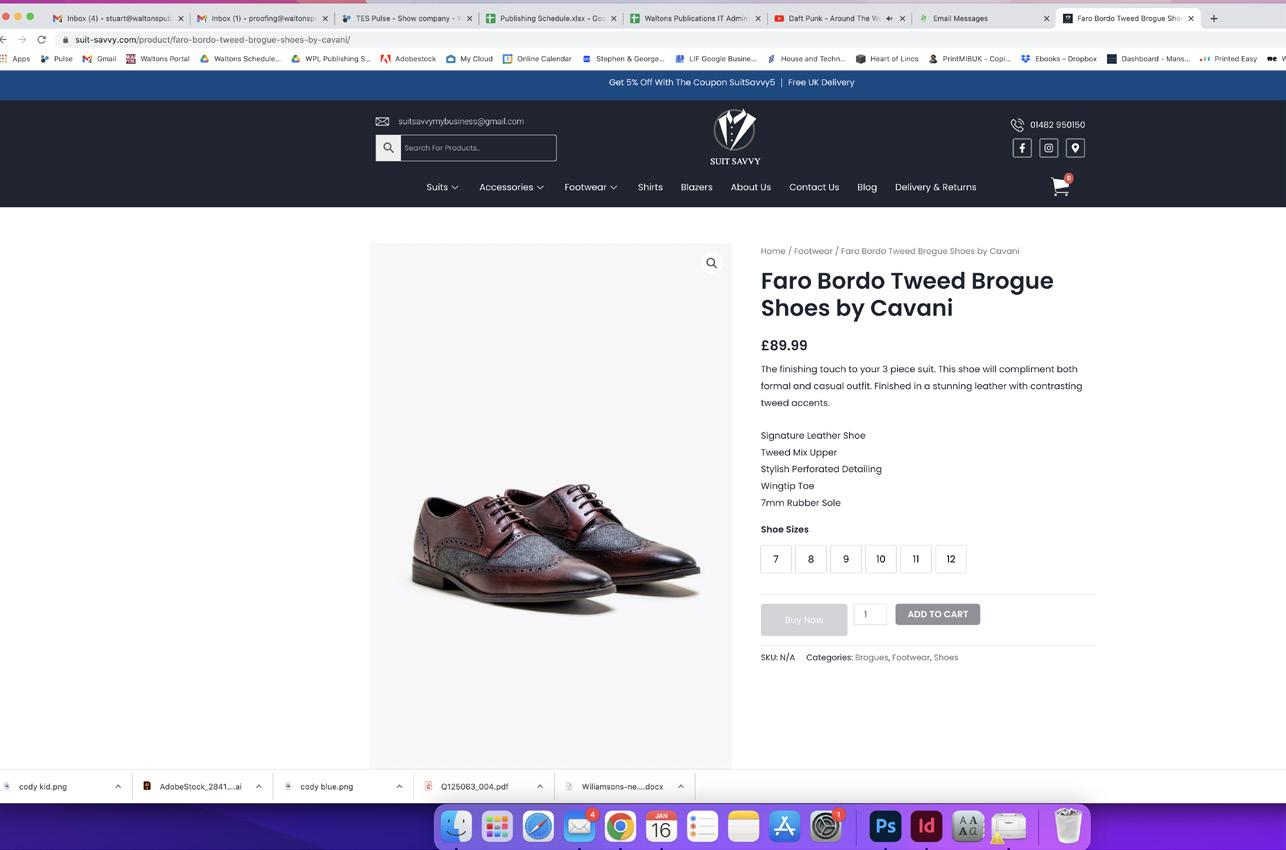Click the Suit Savvy logo

pyautogui.click(x=735, y=137)
